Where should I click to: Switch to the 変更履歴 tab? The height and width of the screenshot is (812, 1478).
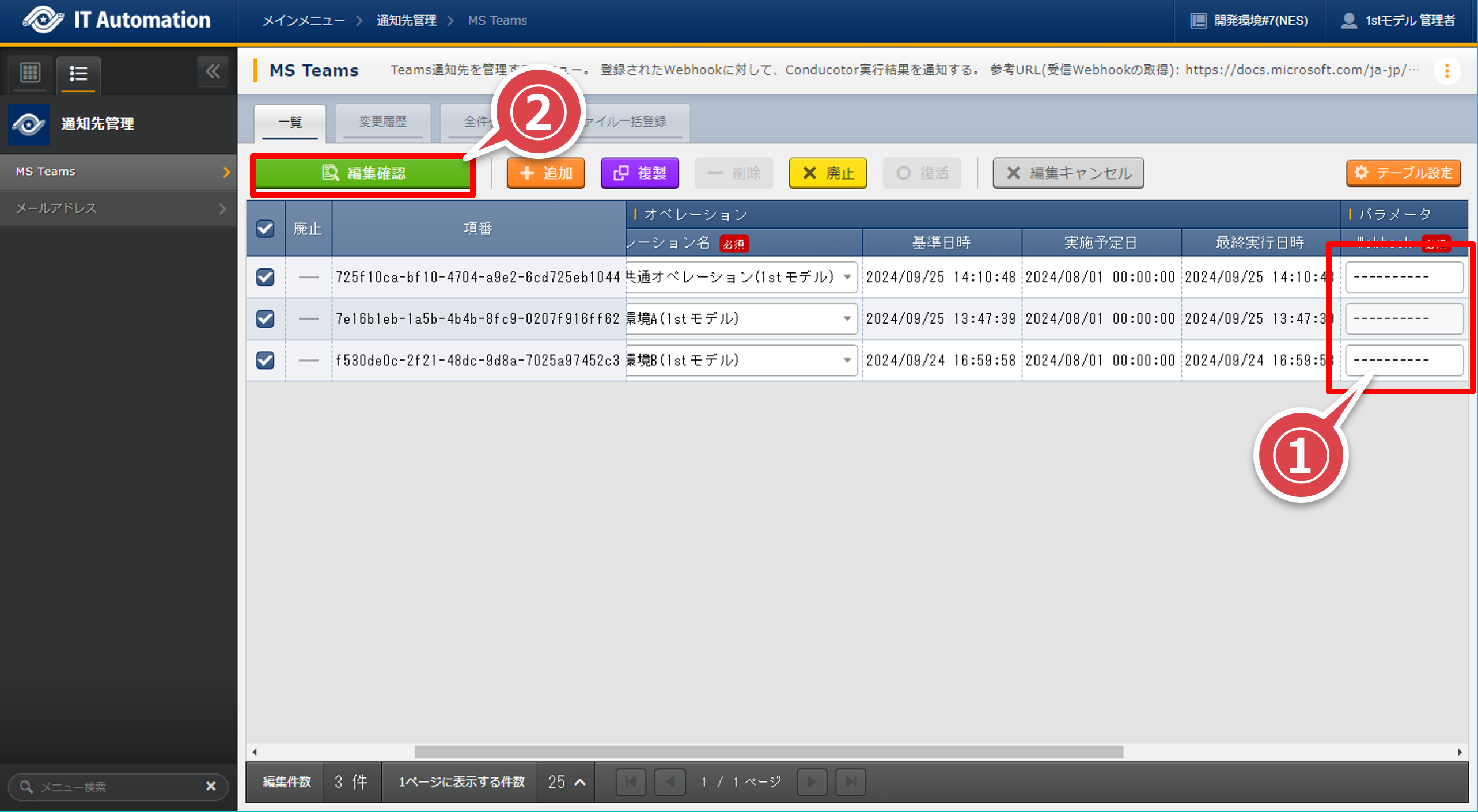(x=382, y=122)
